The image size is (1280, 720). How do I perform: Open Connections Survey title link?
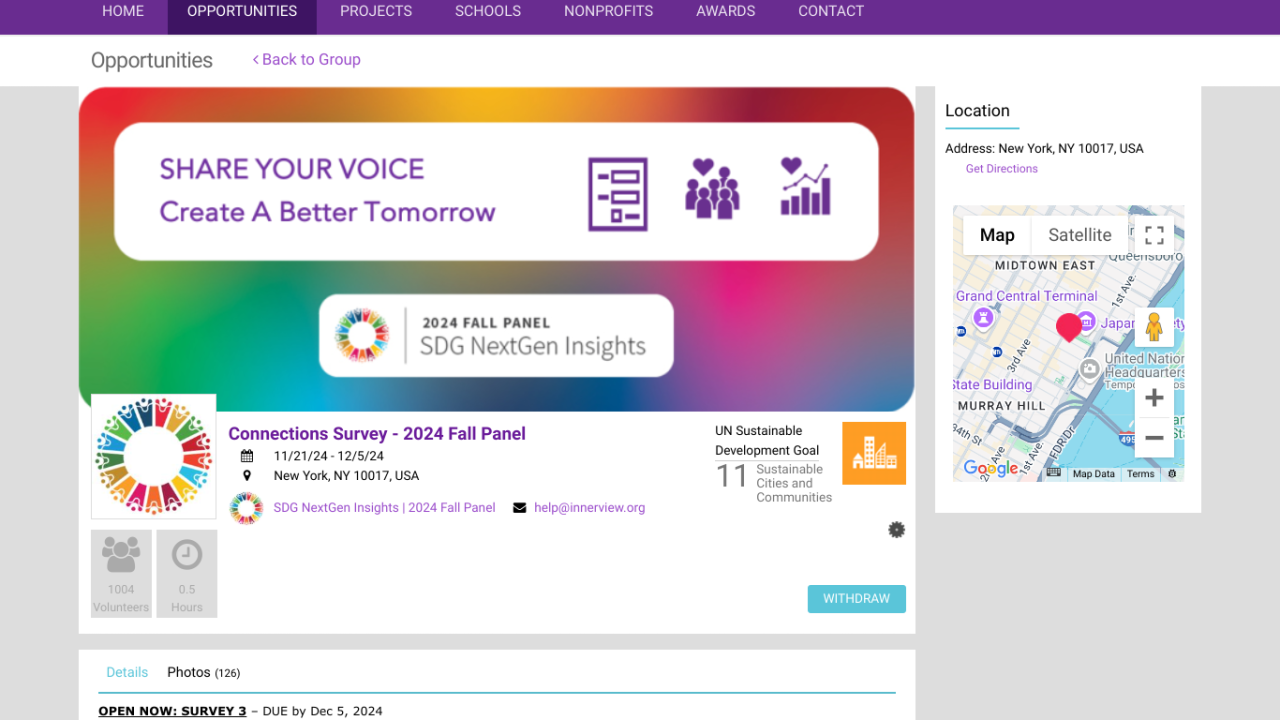[377, 434]
